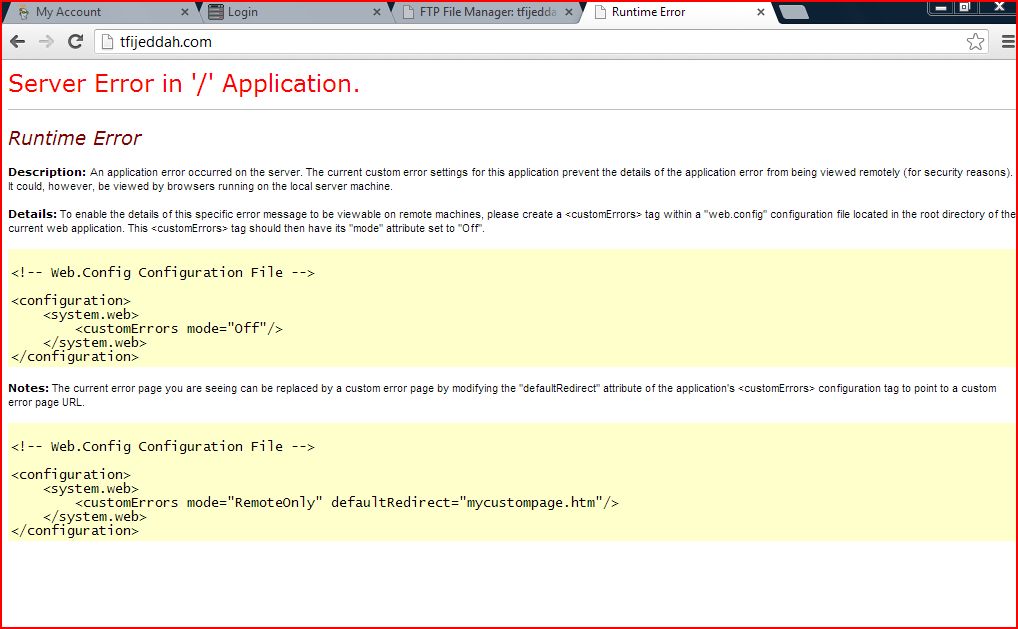The width and height of the screenshot is (1018, 629).
Task: Click the forward navigation arrow
Action: coord(46,42)
